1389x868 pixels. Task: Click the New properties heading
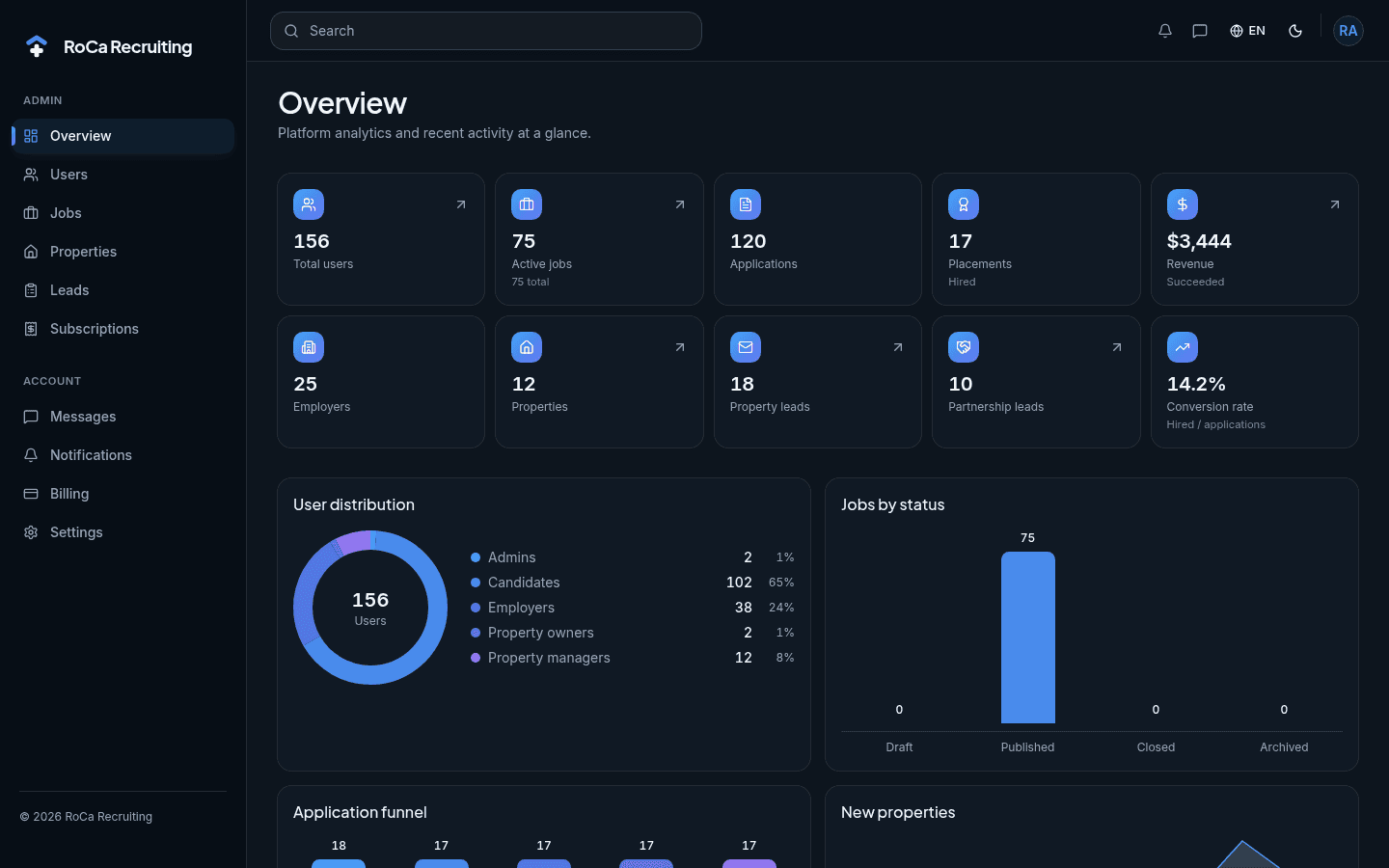898,812
